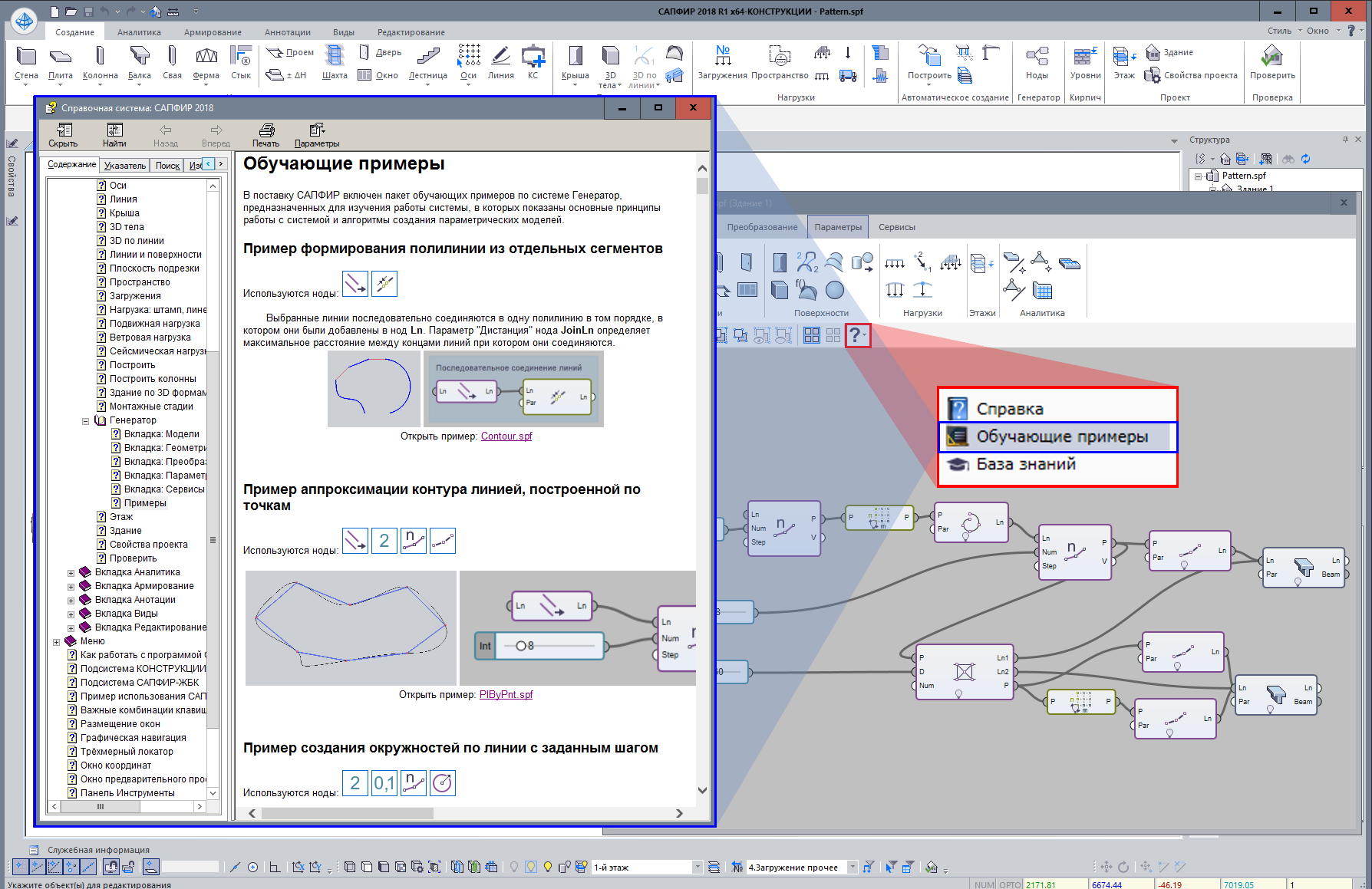Click Печать (print) in help window
The height and width of the screenshot is (889, 1372).
pos(265,135)
